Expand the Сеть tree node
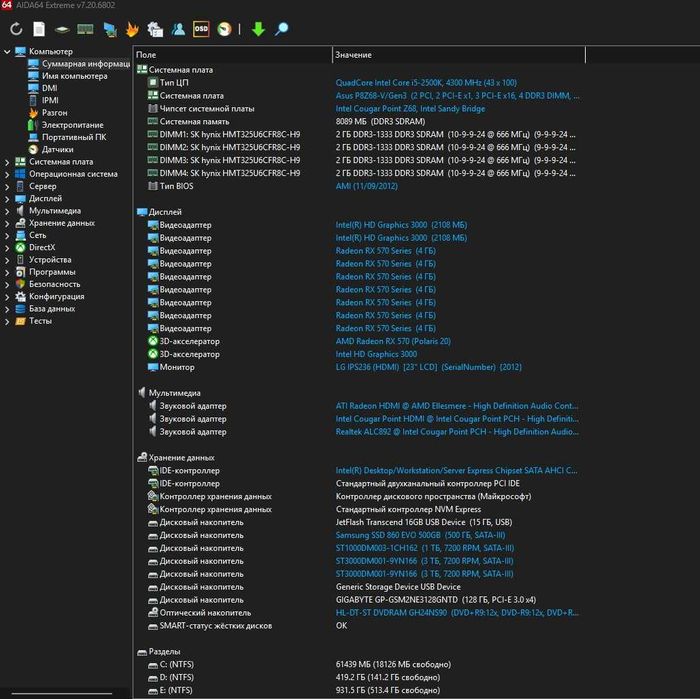The height and width of the screenshot is (699, 700). tap(7, 236)
